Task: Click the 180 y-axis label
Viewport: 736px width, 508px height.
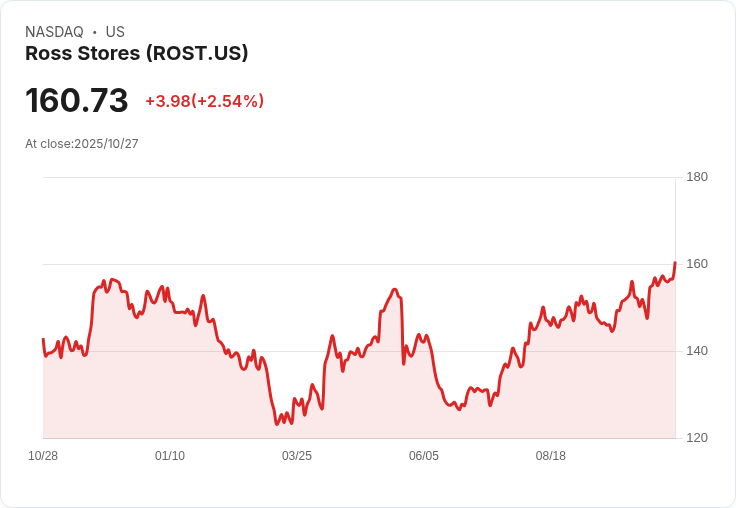Action: 697,177
